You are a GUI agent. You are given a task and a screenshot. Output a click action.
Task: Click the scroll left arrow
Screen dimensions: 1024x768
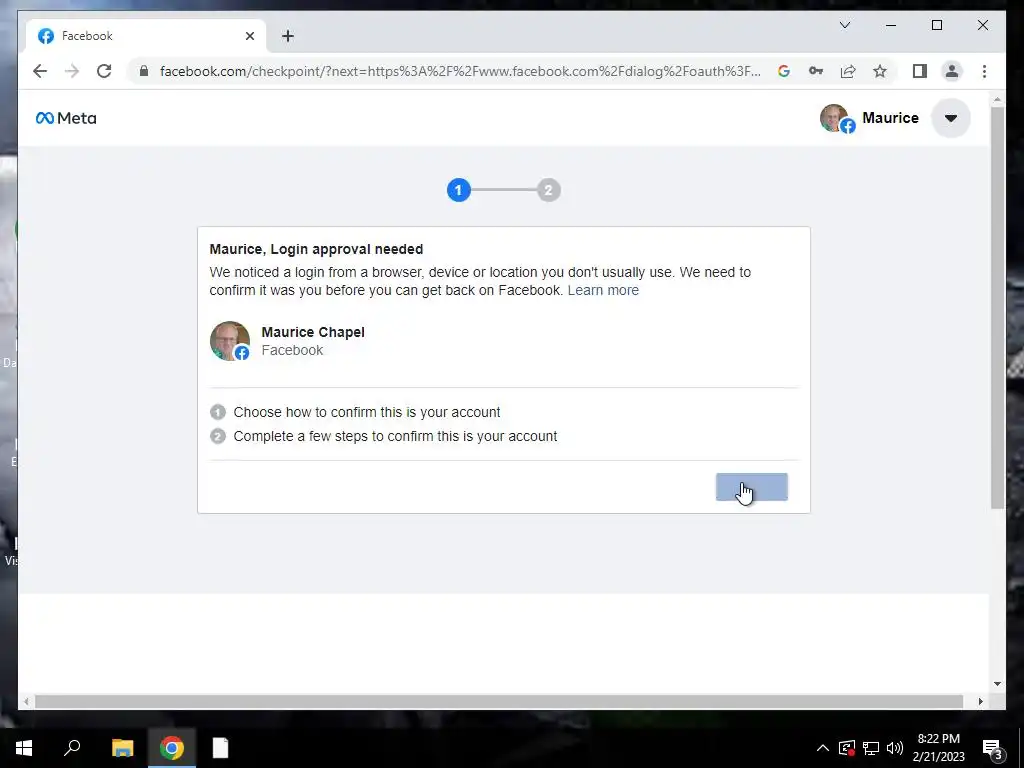(26, 701)
